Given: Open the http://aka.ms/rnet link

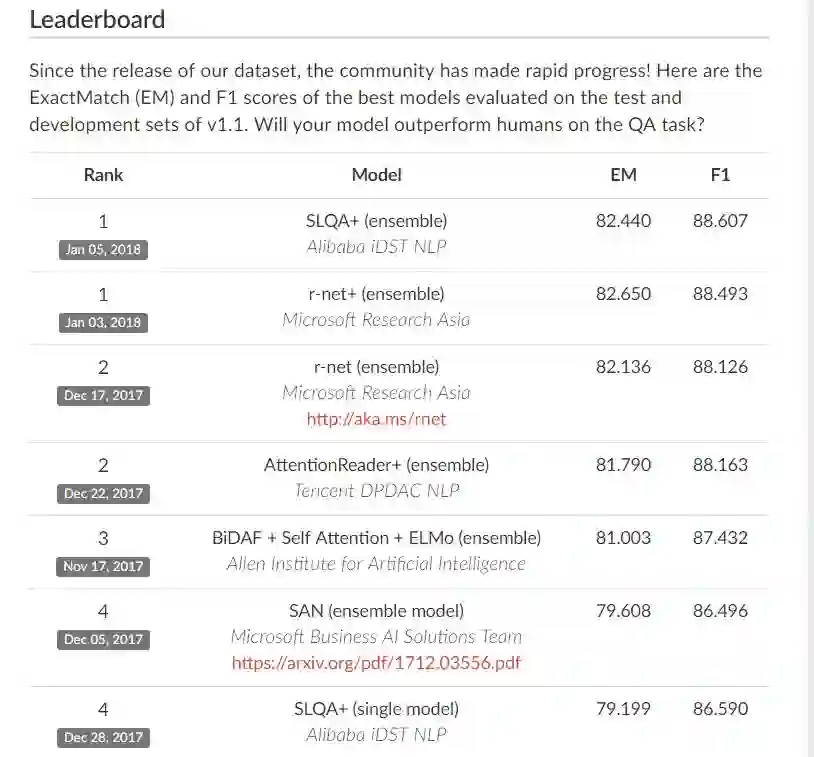Looking at the screenshot, I should [x=376, y=420].
